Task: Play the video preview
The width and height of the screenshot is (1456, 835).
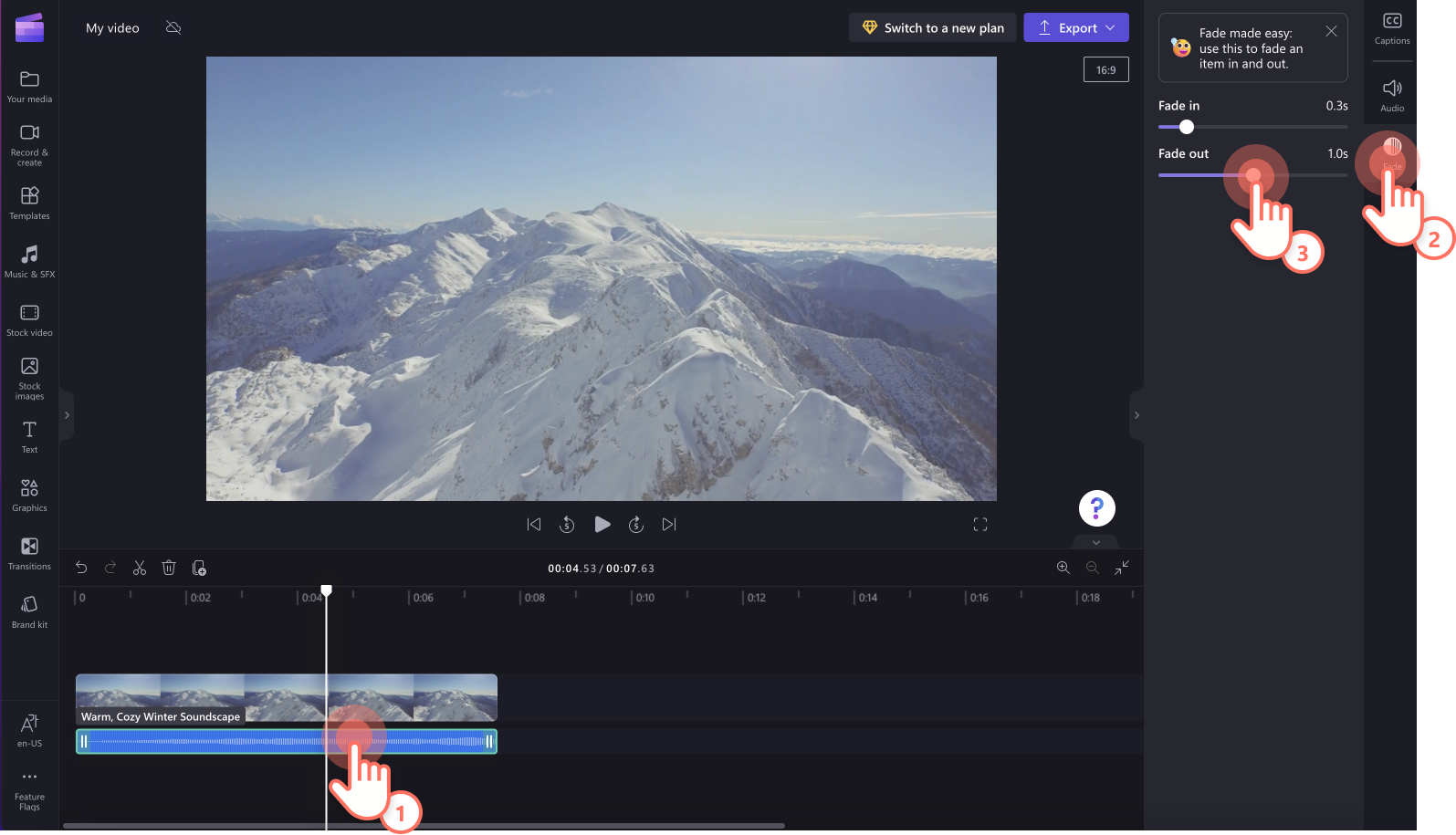Action: tap(602, 525)
